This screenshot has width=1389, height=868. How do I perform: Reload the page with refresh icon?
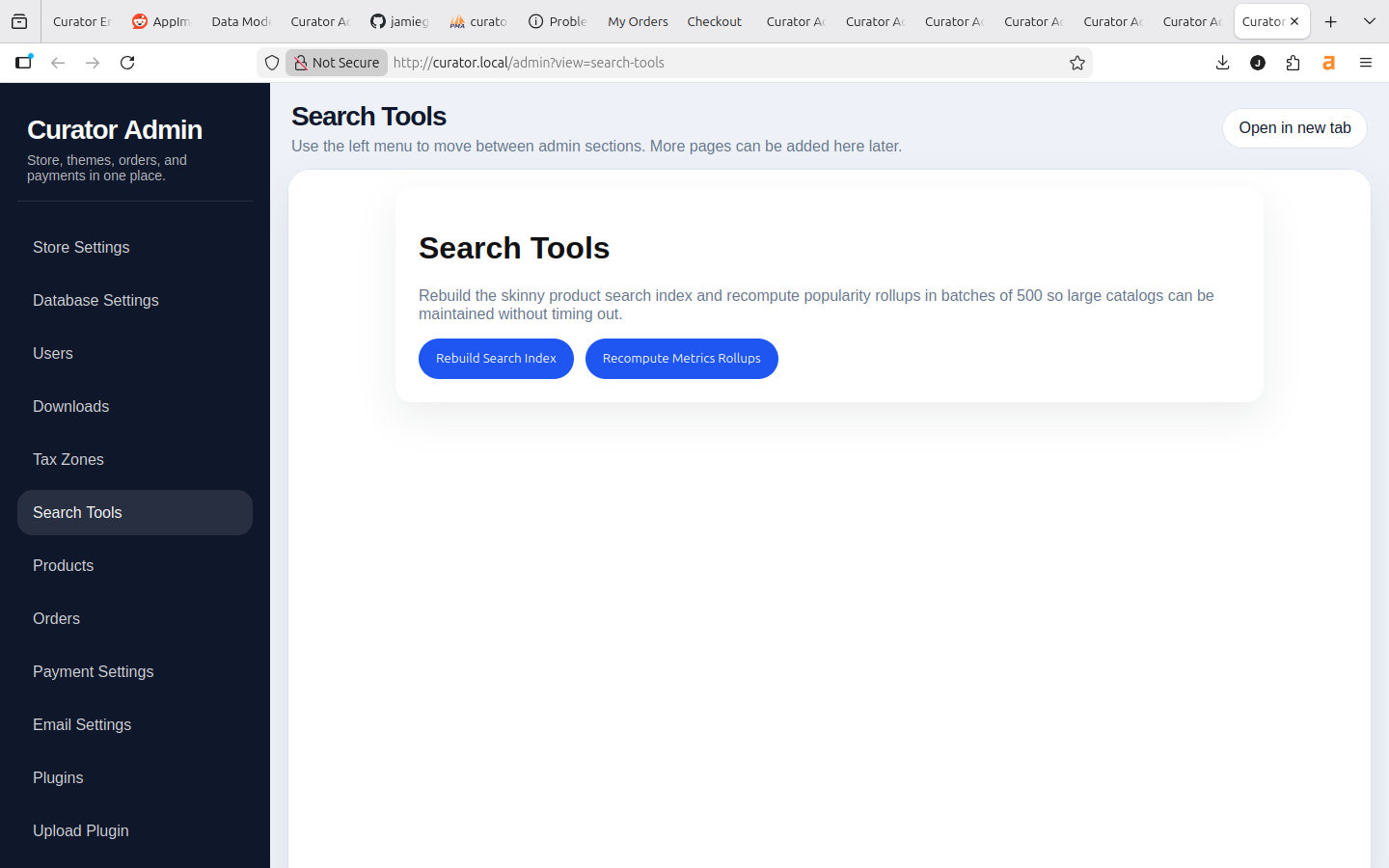(x=127, y=63)
